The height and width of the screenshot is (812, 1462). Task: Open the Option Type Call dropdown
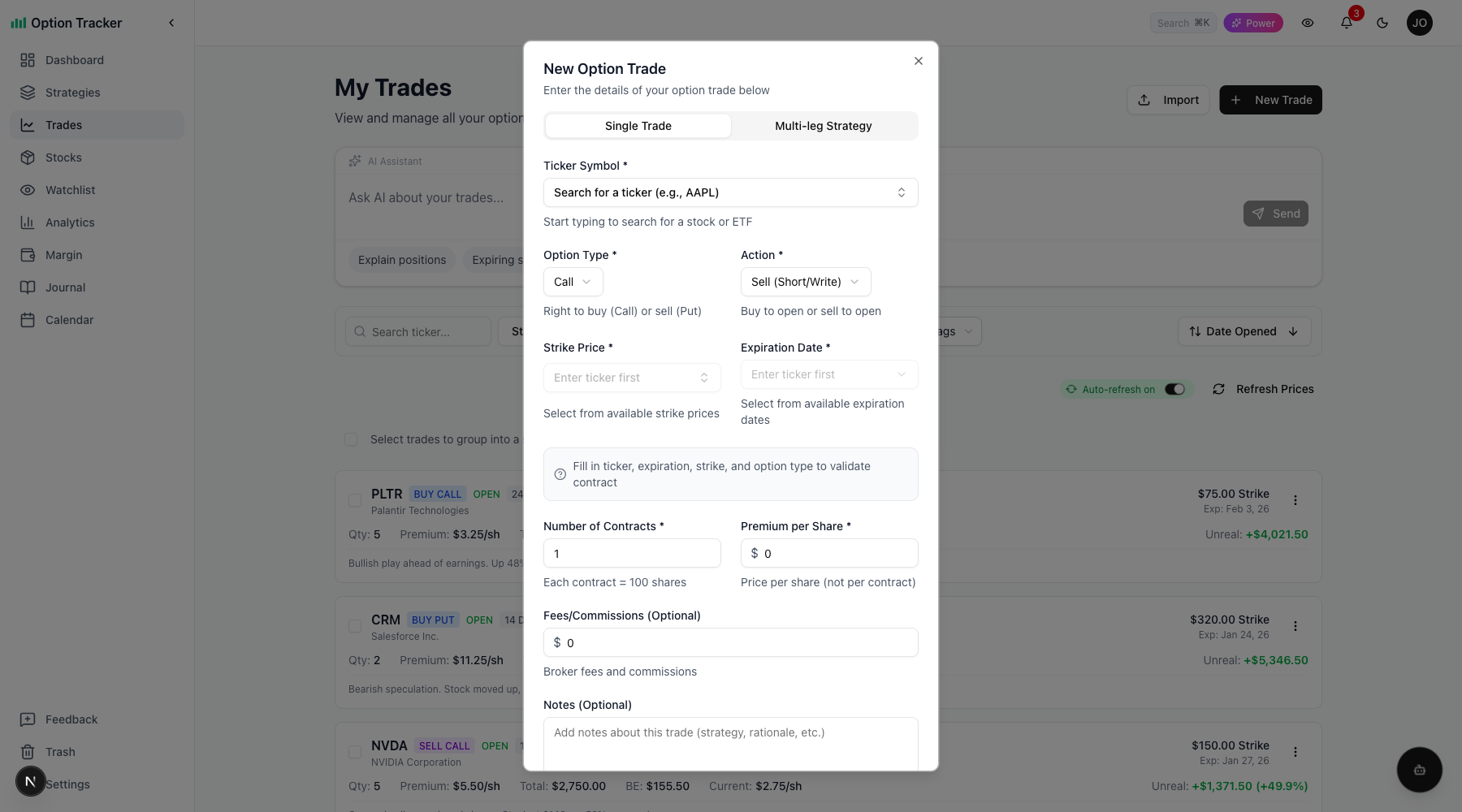pyautogui.click(x=573, y=282)
